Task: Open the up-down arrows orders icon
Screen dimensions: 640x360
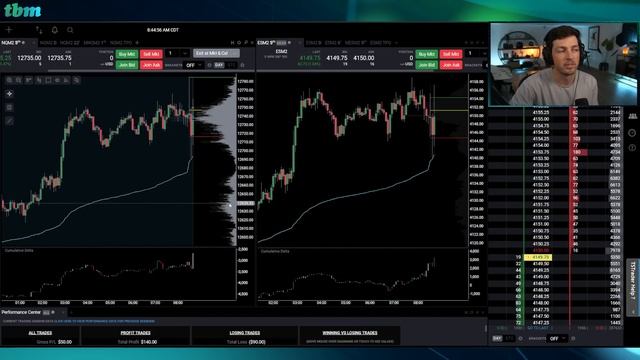Action: pyautogui.click(x=39, y=30)
